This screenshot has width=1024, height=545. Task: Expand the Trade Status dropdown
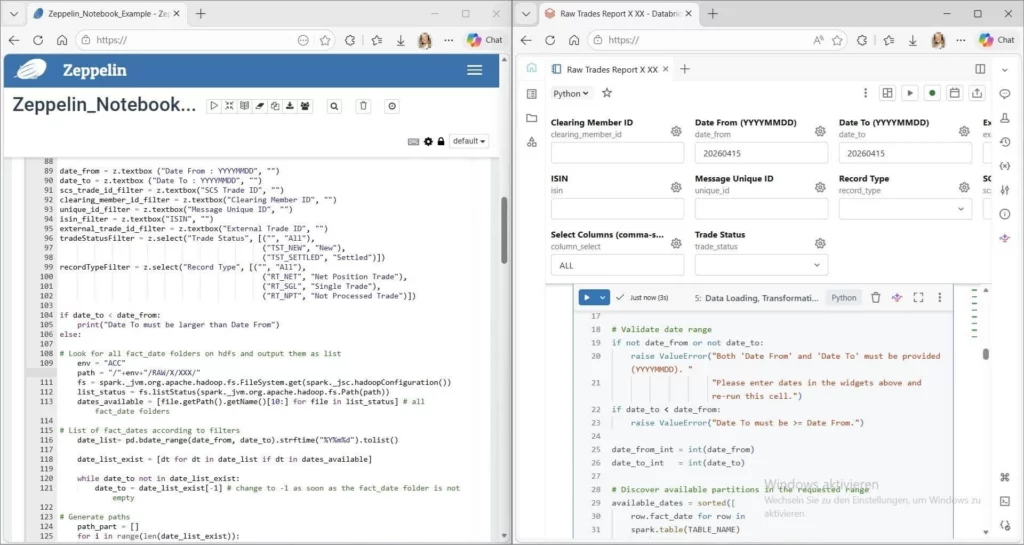coord(761,265)
